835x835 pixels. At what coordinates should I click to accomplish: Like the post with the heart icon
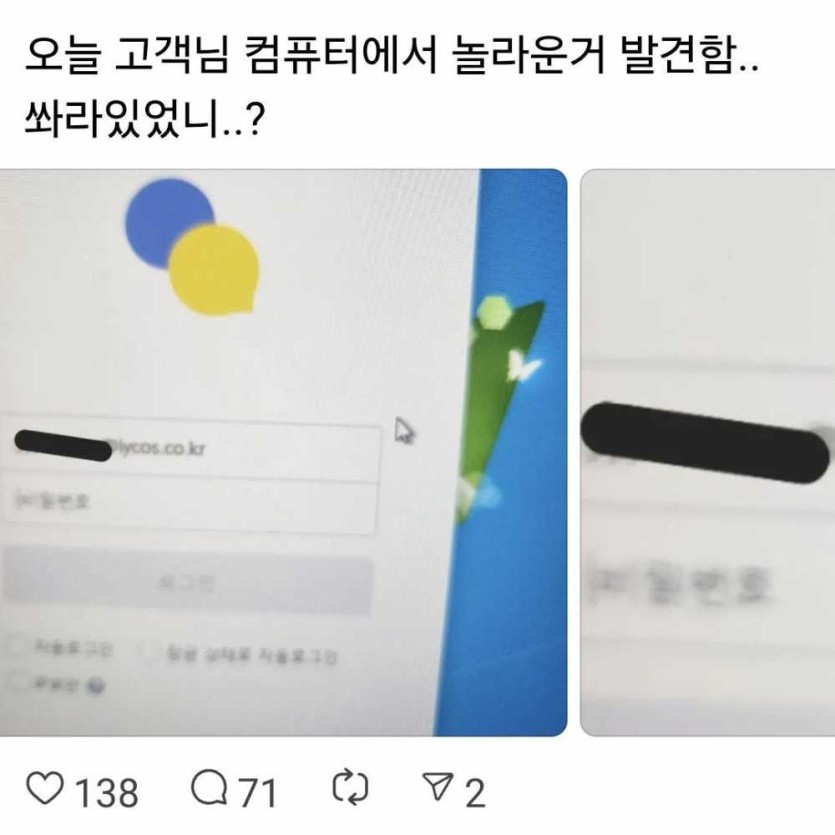pos(45,789)
